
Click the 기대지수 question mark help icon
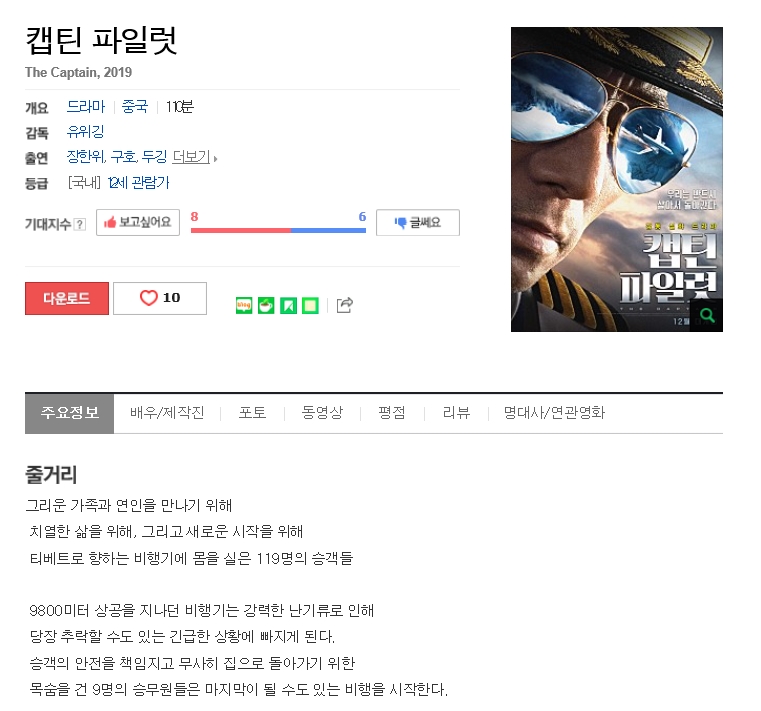80,224
